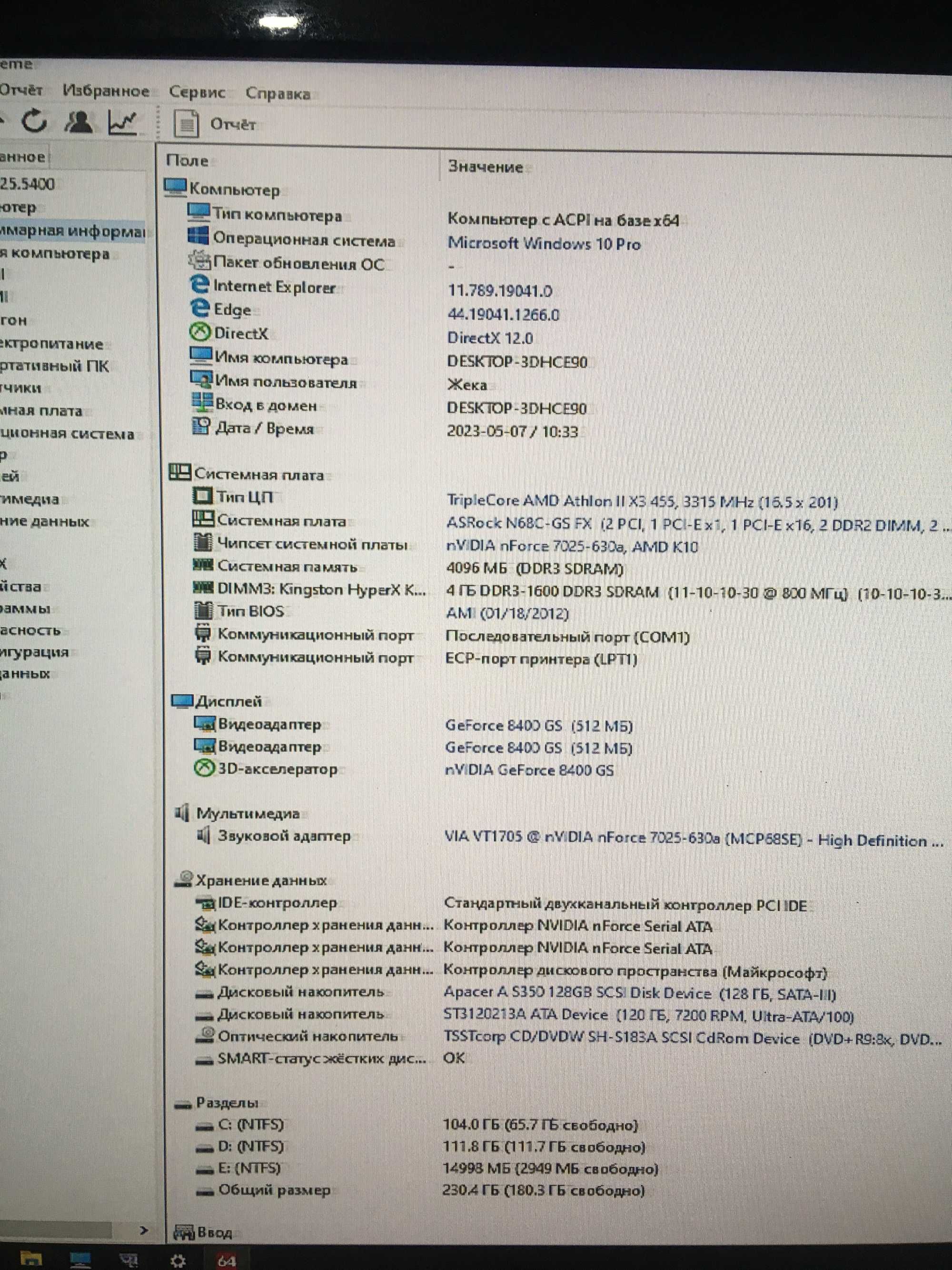This screenshot has width=952, height=1270.
Task: Click the Тип ЦП processor icon
Action: pos(203,496)
